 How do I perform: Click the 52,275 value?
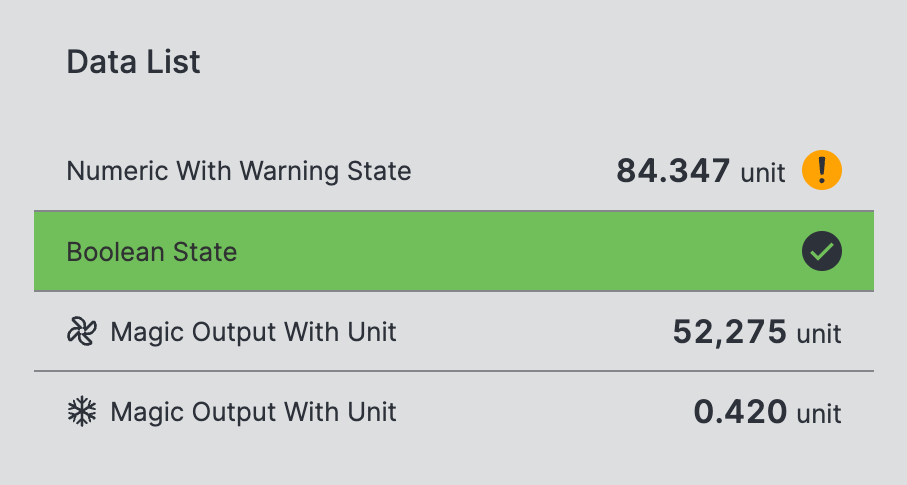pyautogui.click(x=729, y=332)
